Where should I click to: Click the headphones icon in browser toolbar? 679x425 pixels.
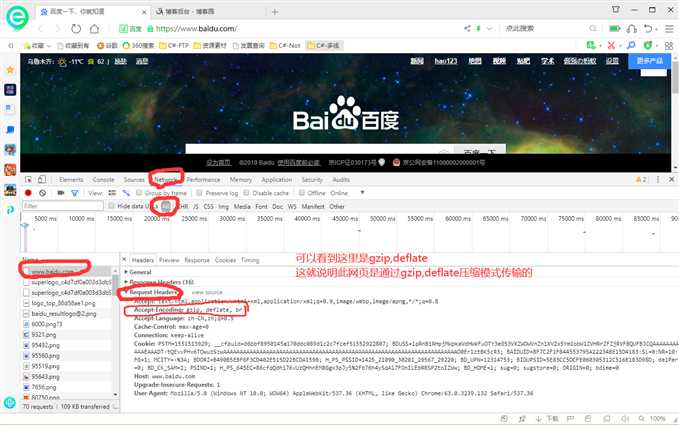point(631,29)
